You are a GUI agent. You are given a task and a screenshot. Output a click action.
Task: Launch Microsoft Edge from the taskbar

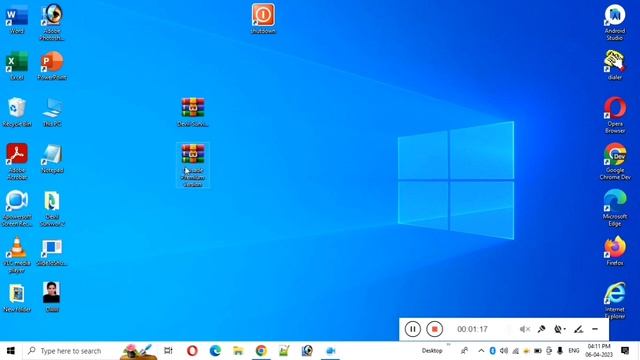click(215, 351)
